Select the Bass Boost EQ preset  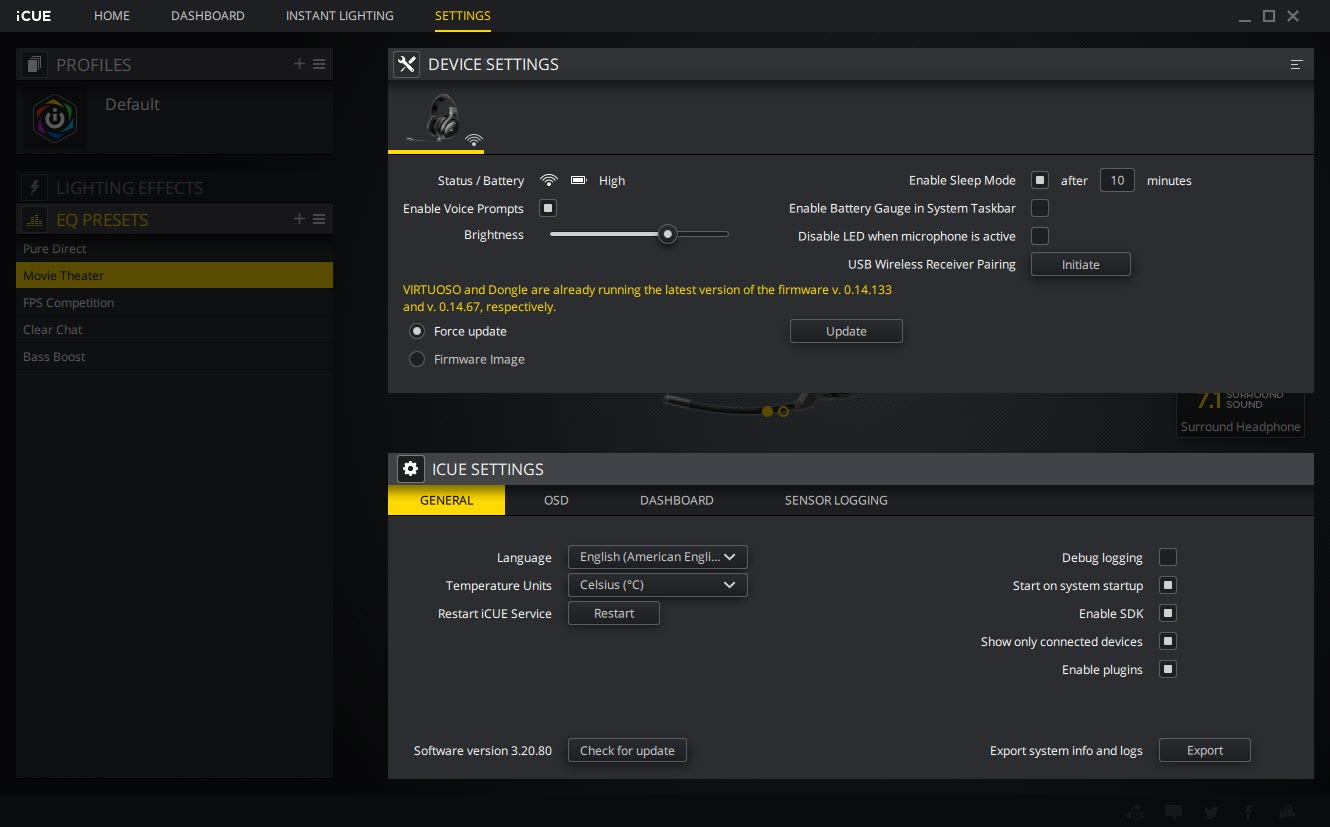[174, 356]
